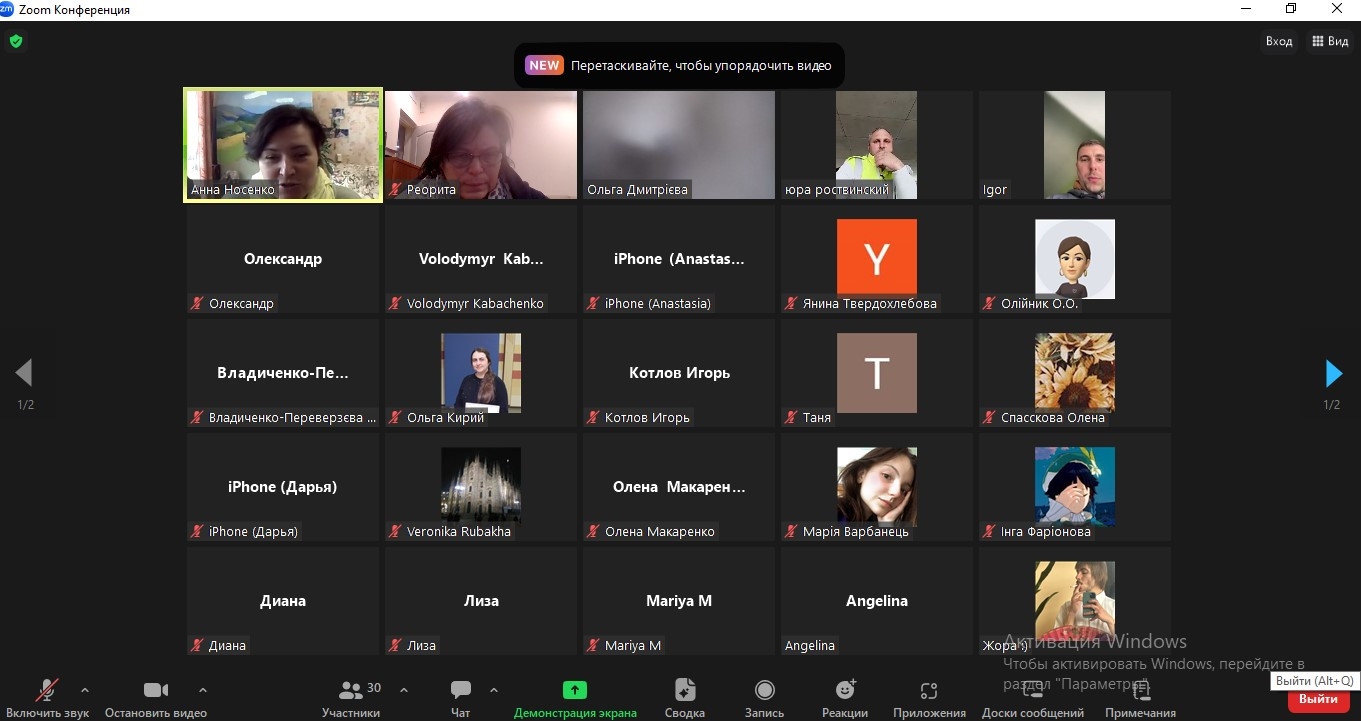
Task: Click the green encryption shield icon
Action: [16, 42]
